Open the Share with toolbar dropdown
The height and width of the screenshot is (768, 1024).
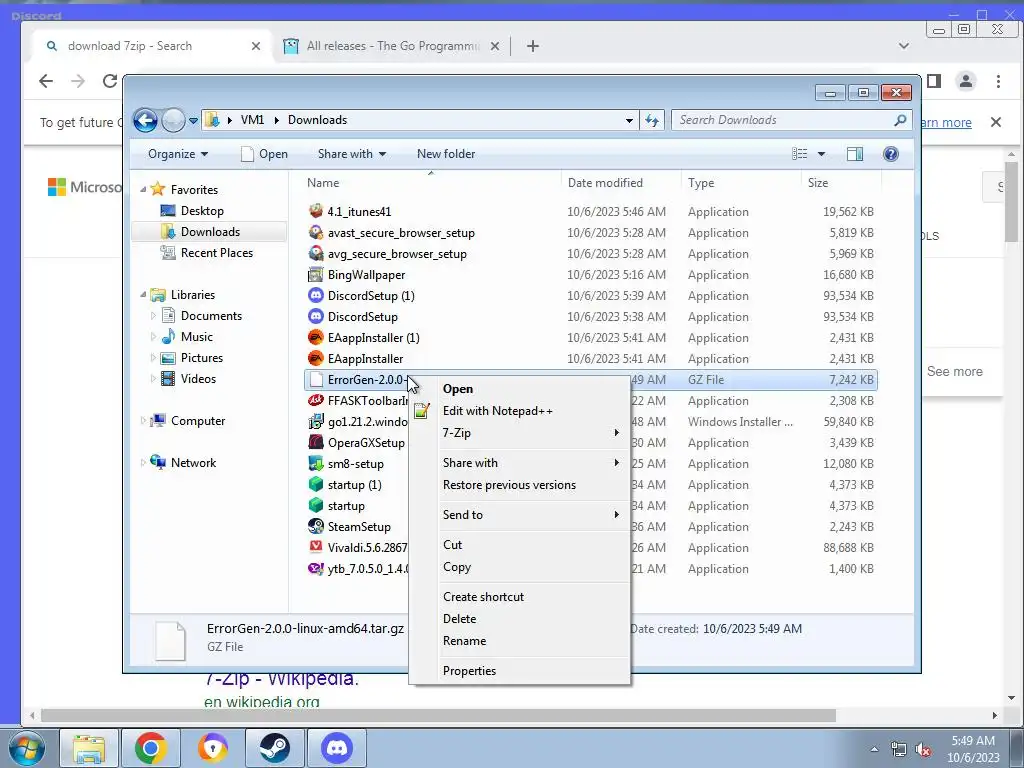[351, 153]
